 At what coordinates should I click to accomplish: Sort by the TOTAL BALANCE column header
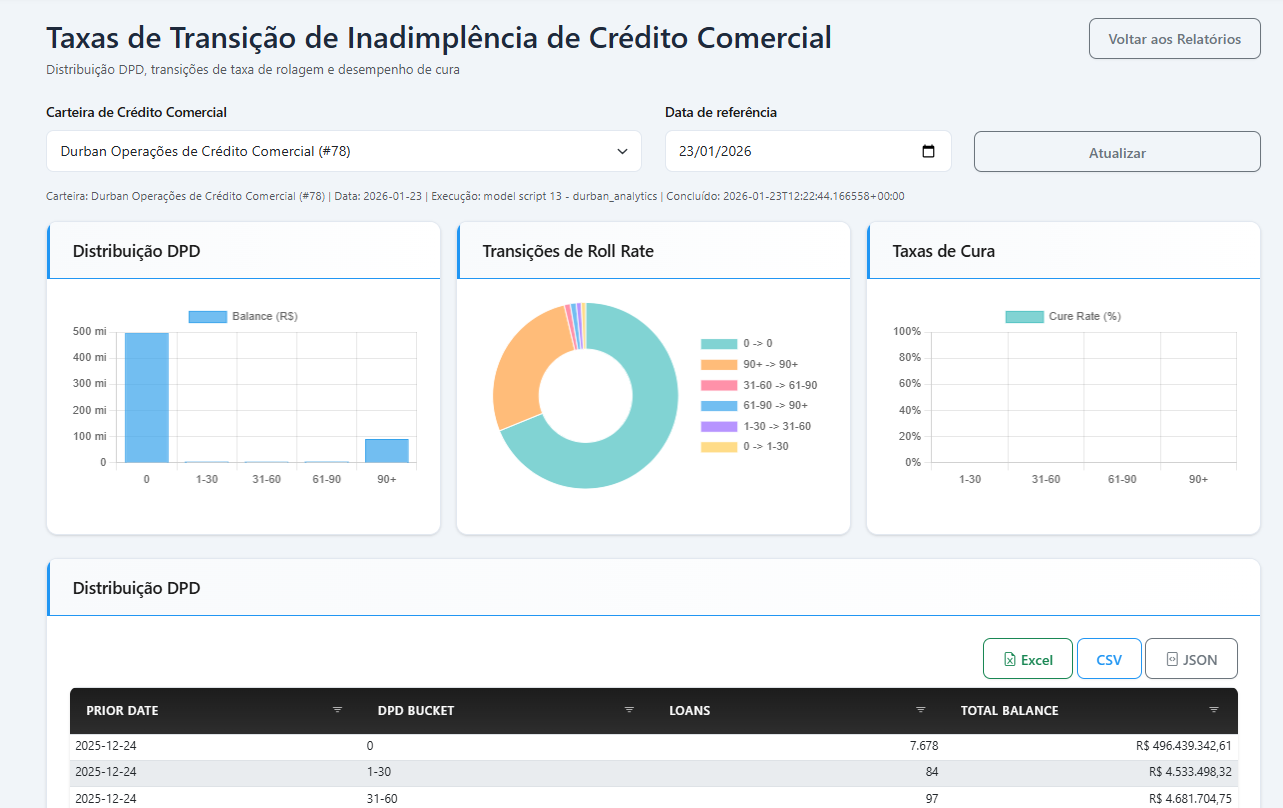click(1009, 711)
